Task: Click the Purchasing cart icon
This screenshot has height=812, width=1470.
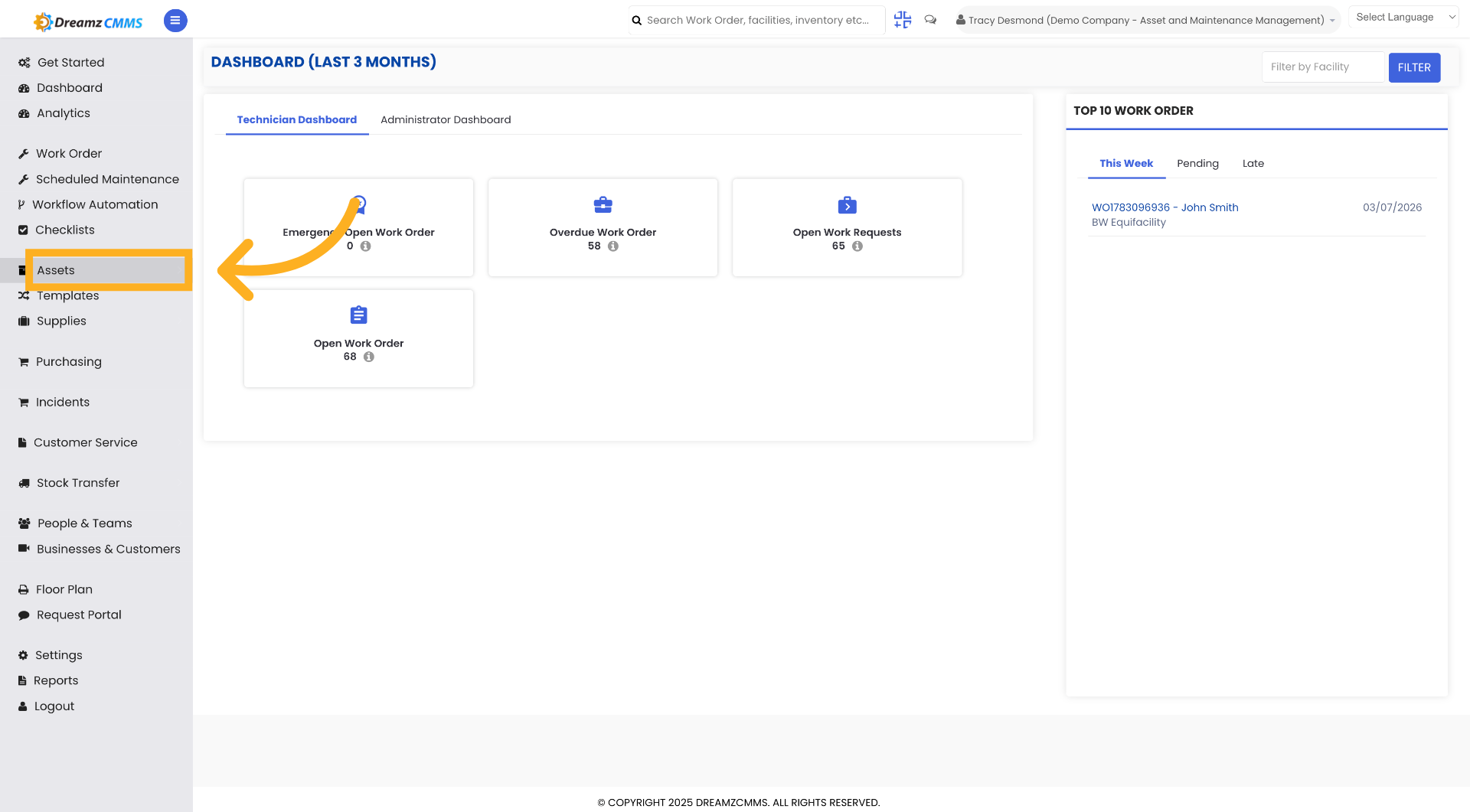Action: coord(24,362)
